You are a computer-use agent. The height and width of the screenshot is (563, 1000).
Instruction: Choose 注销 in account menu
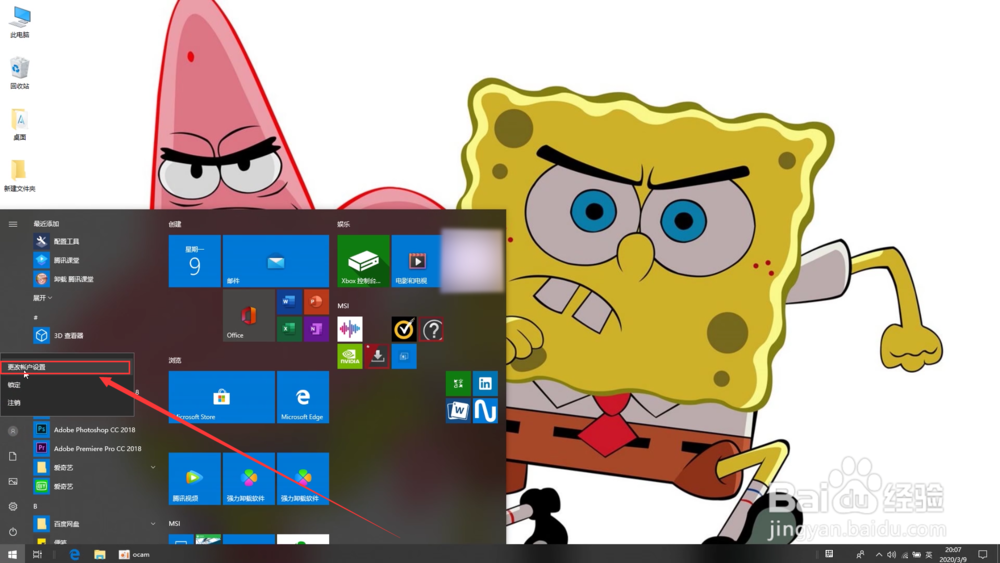click(67, 403)
